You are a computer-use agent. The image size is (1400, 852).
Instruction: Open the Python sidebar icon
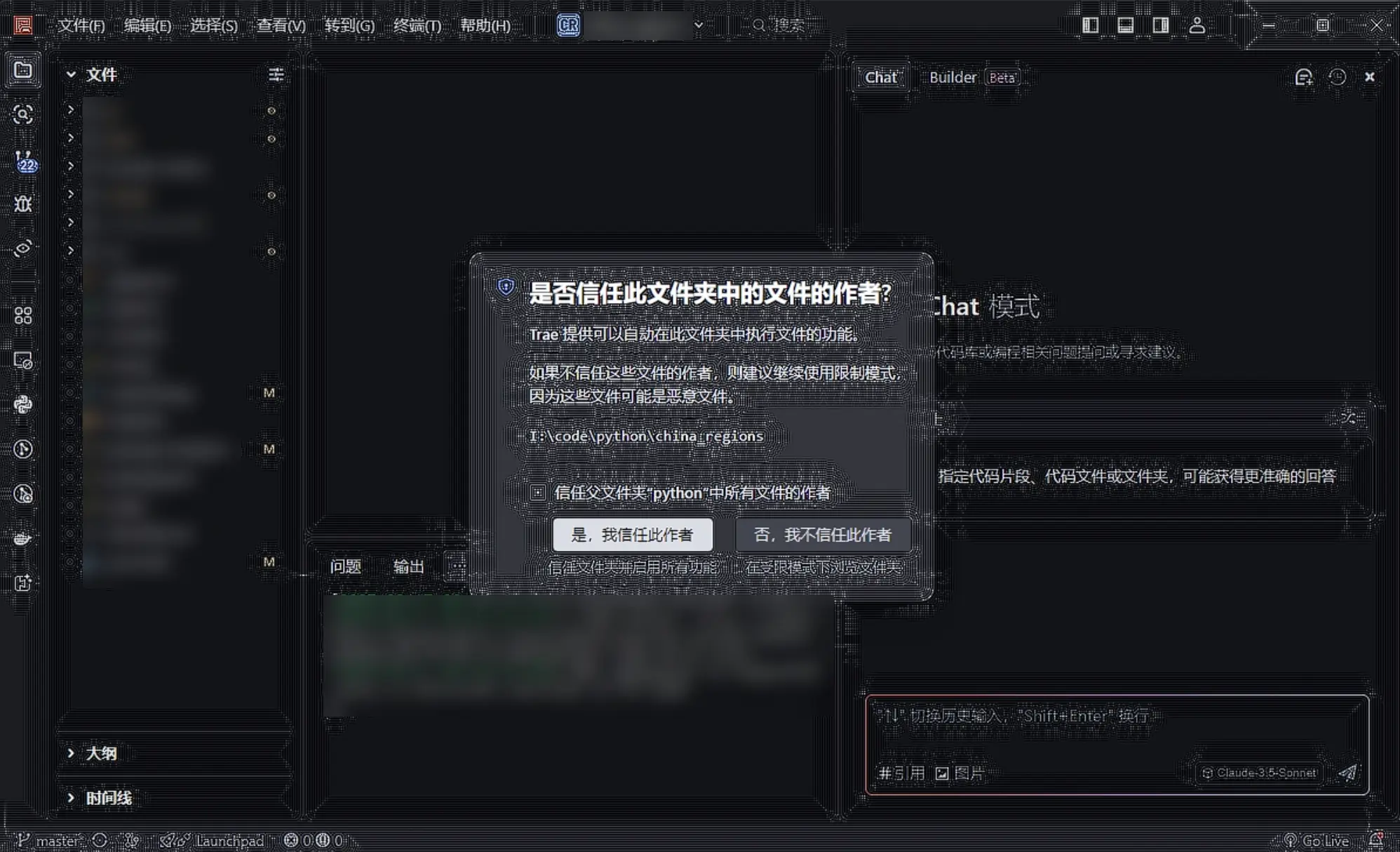(x=23, y=405)
